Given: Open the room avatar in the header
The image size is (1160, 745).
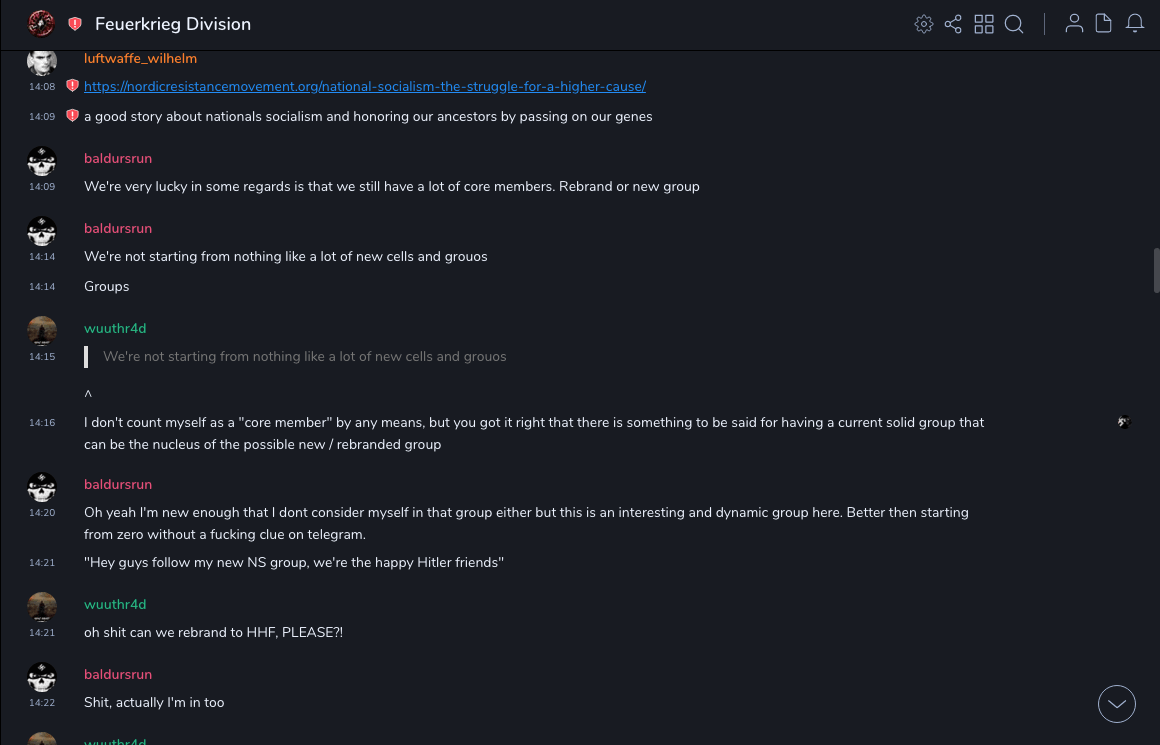Looking at the screenshot, I should tap(41, 24).
